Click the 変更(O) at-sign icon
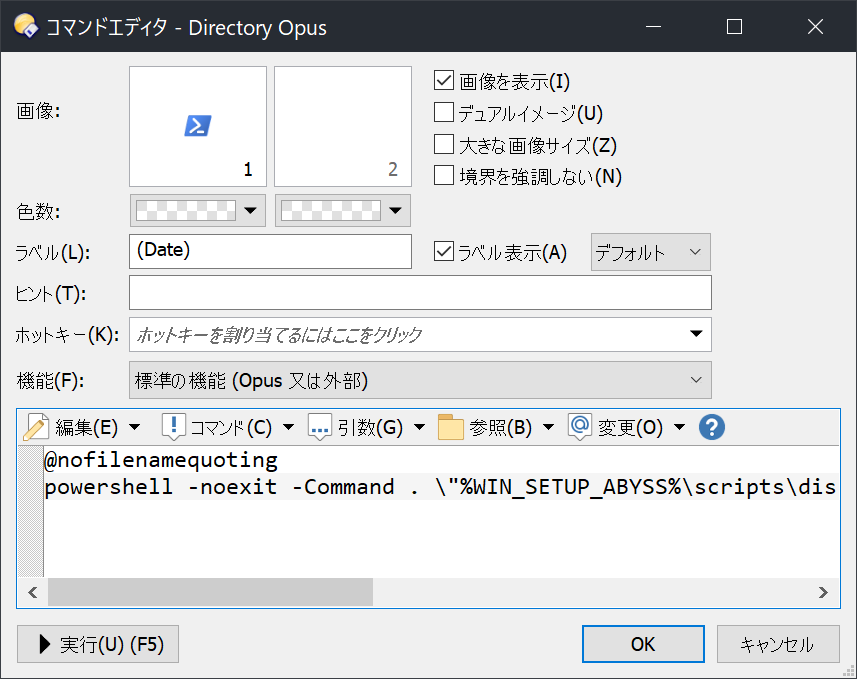857x679 pixels. pyautogui.click(x=580, y=427)
